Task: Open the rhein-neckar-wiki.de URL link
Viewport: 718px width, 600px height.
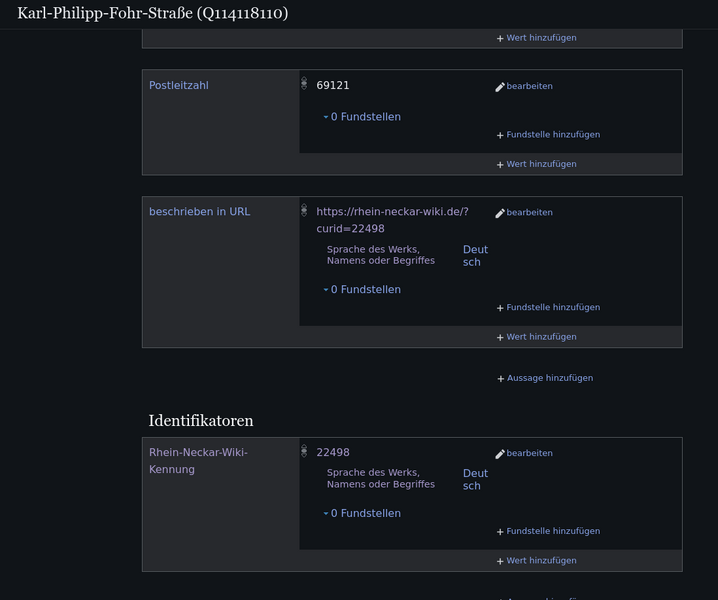Action: point(391,220)
